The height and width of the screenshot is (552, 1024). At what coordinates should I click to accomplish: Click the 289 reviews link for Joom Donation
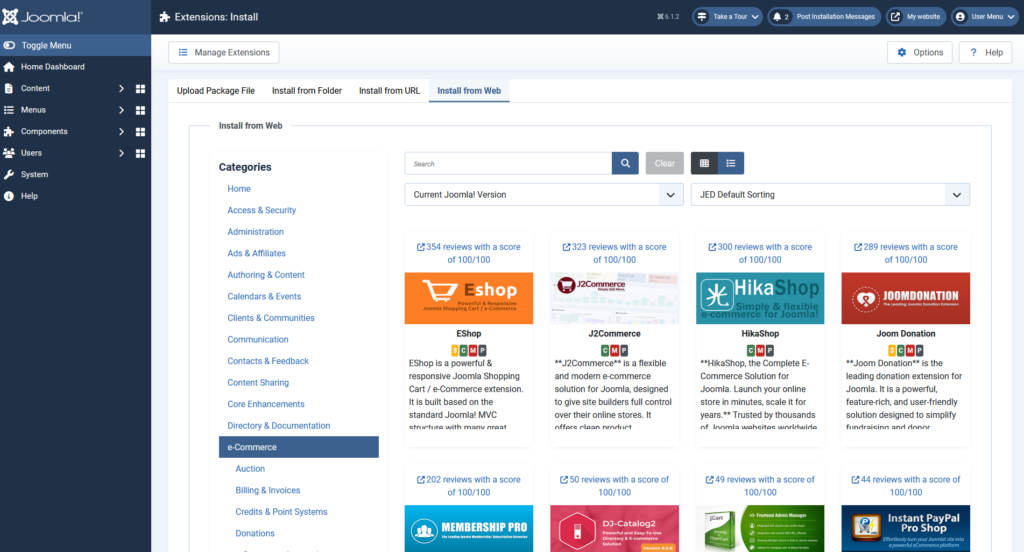tap(906, 253)
